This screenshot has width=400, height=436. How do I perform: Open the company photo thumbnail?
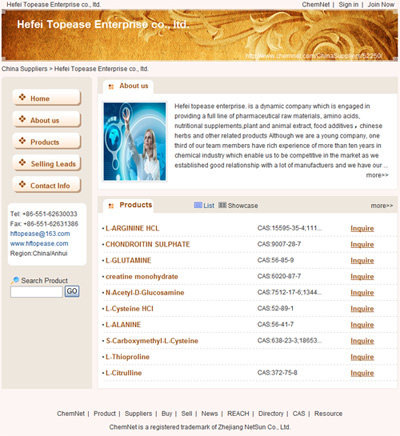point(134,141)
